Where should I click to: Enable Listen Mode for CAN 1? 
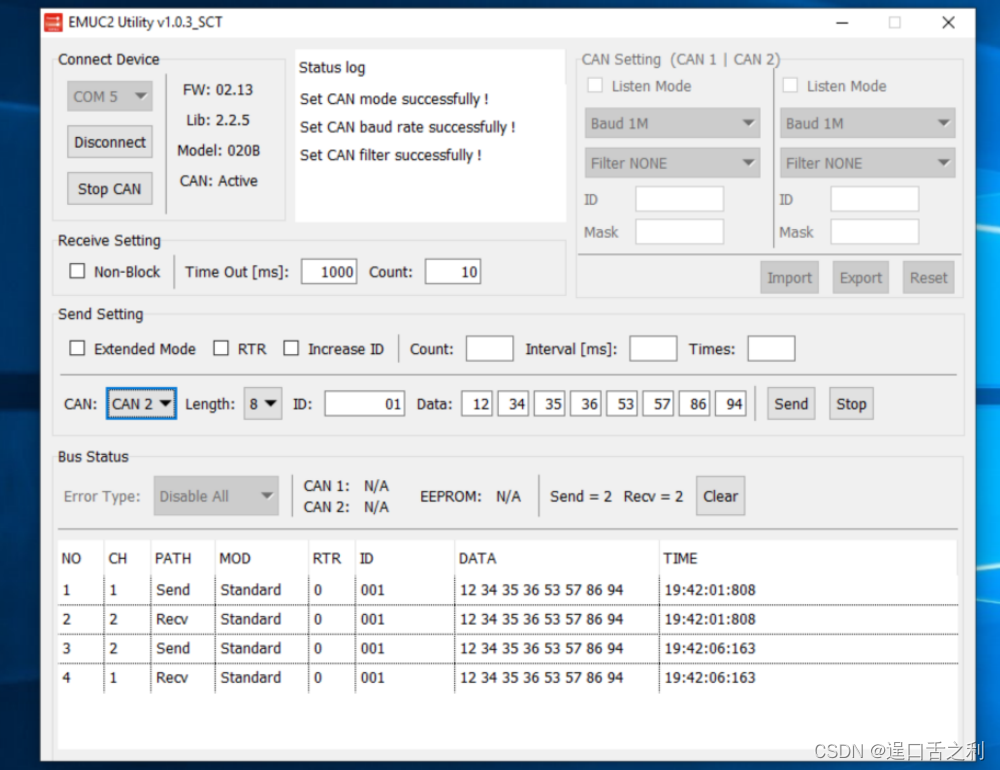pyautogui.click(x=595, y=85)
